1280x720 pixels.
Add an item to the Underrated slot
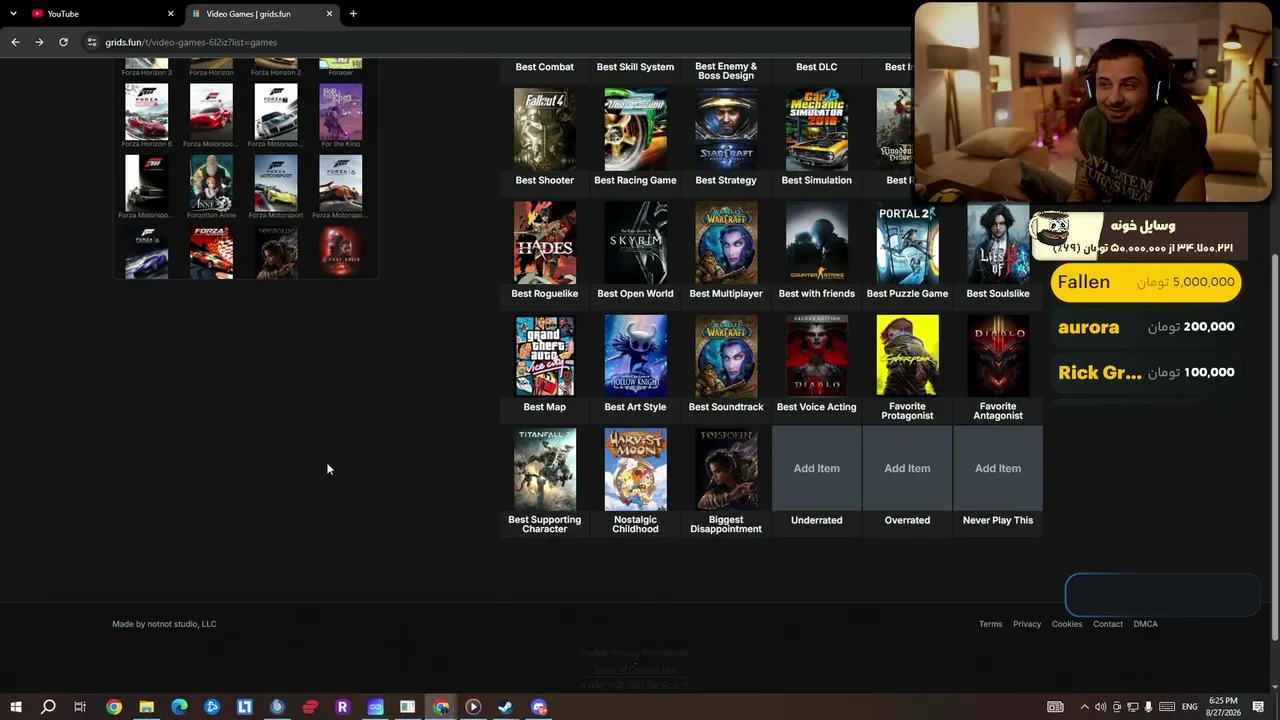tap(817, 468)
